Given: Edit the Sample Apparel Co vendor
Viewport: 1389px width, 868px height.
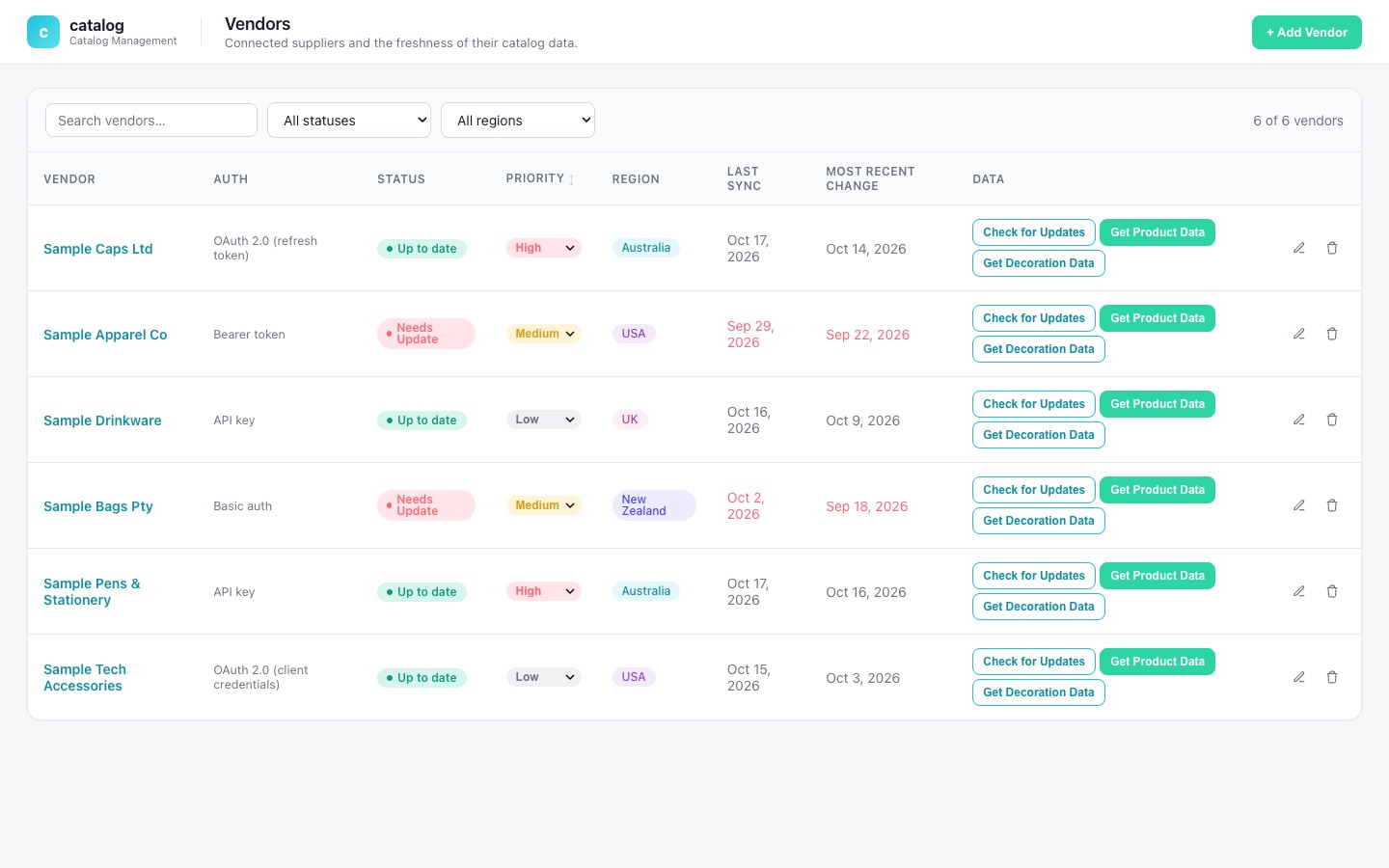Looking at the screenshot, I should (1299, 334).
